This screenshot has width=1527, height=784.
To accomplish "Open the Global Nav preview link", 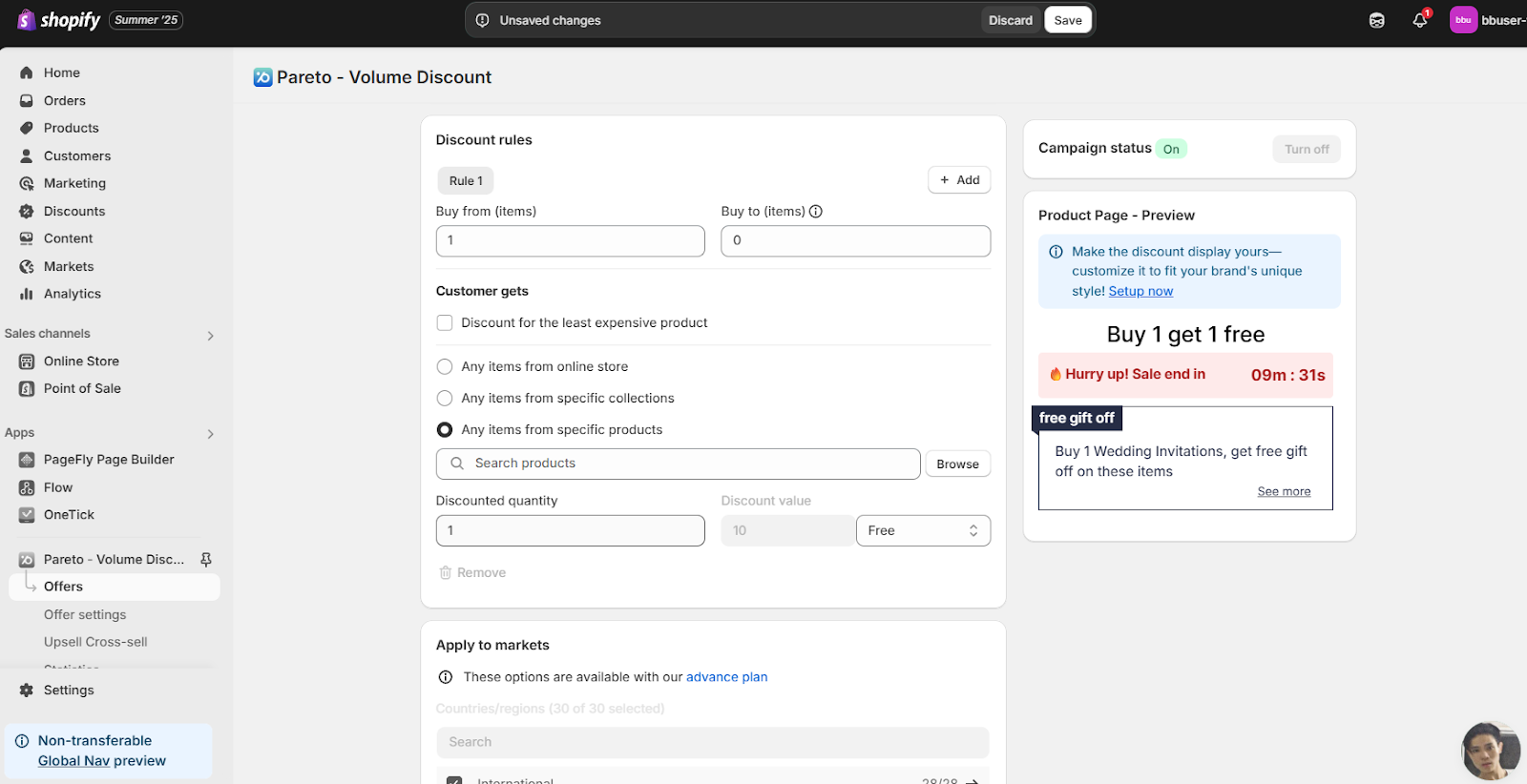I will click(73, 761).
